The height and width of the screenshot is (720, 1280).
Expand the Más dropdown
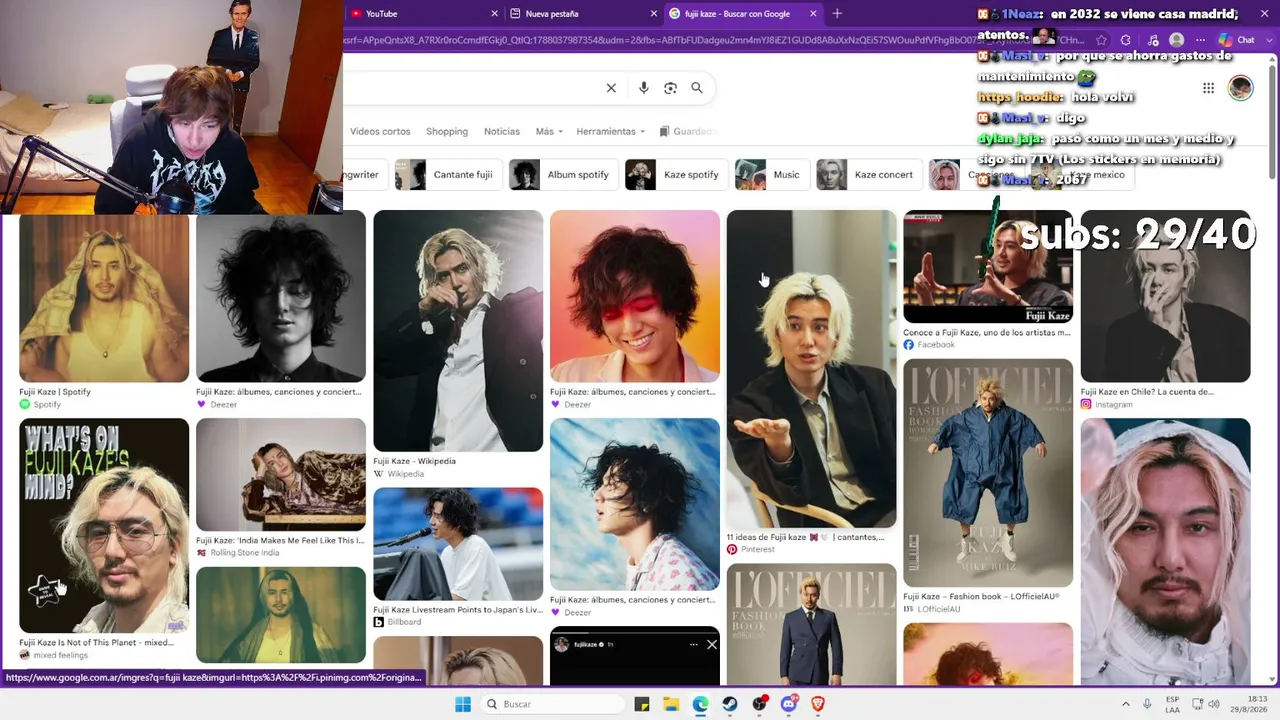[x=549, y=131]
